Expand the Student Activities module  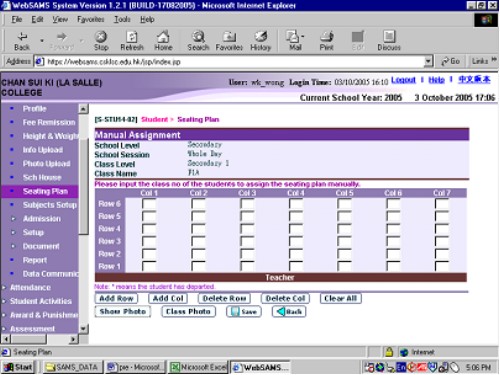41,301
